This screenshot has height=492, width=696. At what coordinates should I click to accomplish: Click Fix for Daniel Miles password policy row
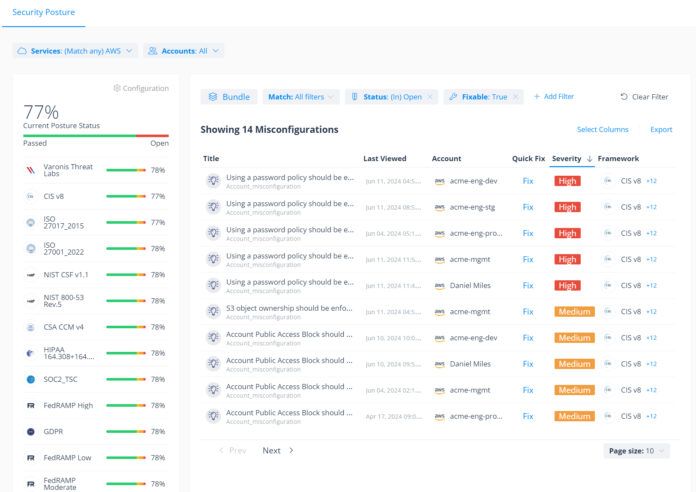pyautogui.click(x=528, y=286)
